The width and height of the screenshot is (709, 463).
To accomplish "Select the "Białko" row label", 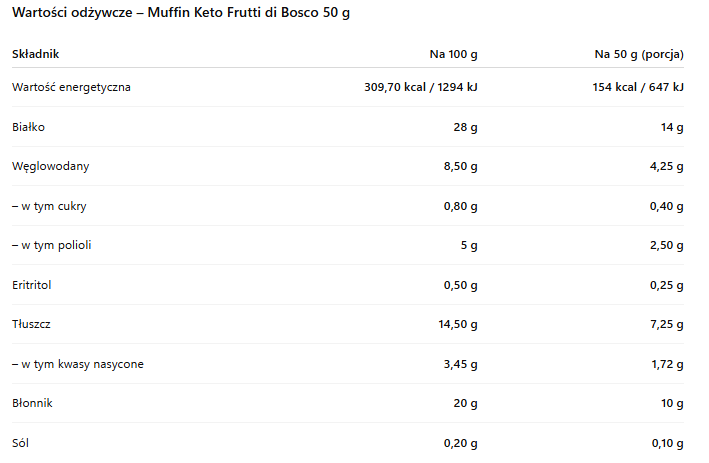I will tap(29, 127).
